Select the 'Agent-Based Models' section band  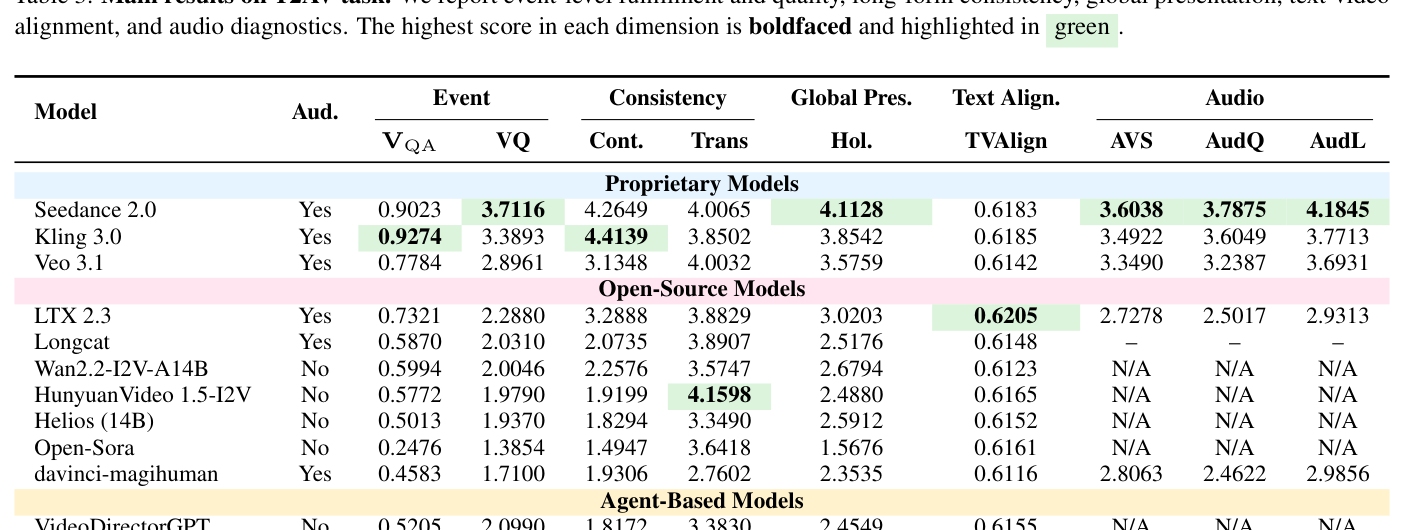[x=702, y=501]
